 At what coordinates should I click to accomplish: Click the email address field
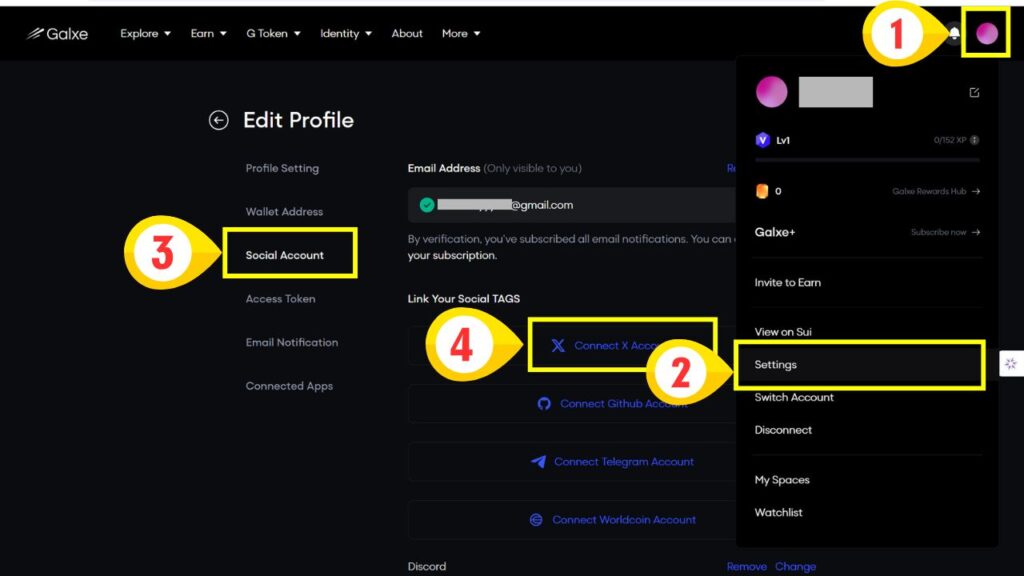coord(571,205)
